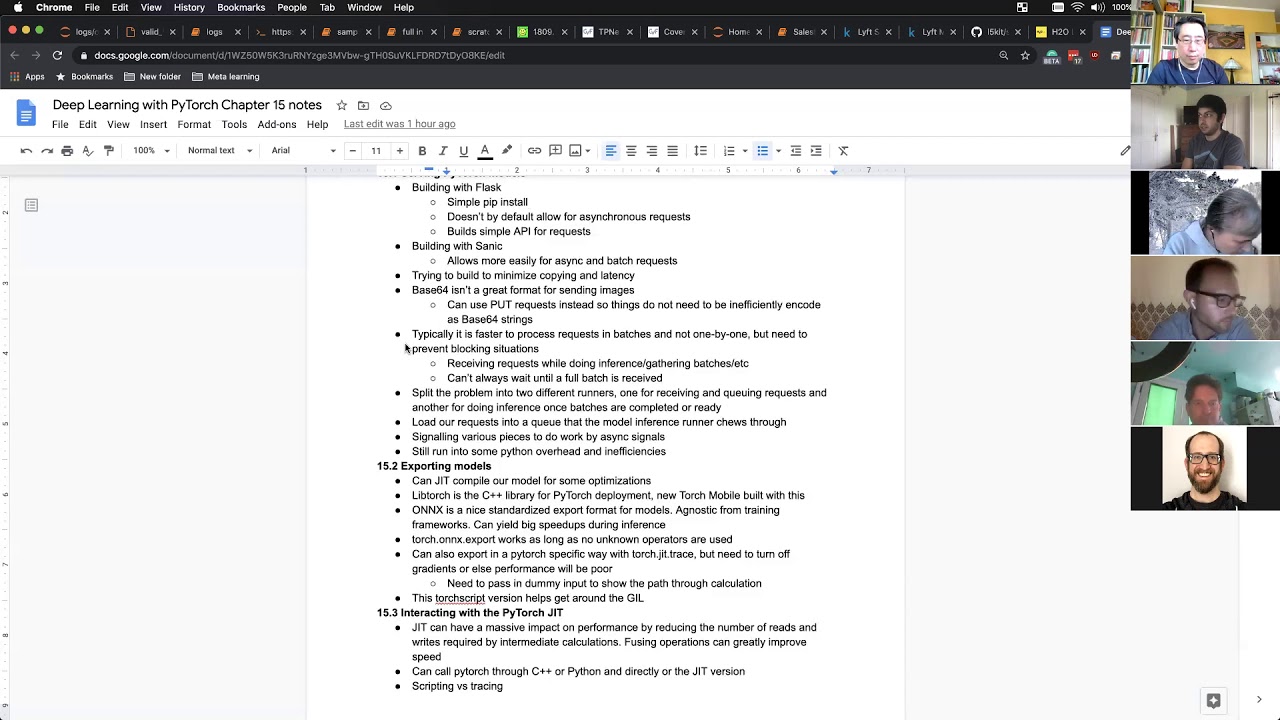Toggle underline formatting
The image size is (1280, 720).
[x=463, y=151]
